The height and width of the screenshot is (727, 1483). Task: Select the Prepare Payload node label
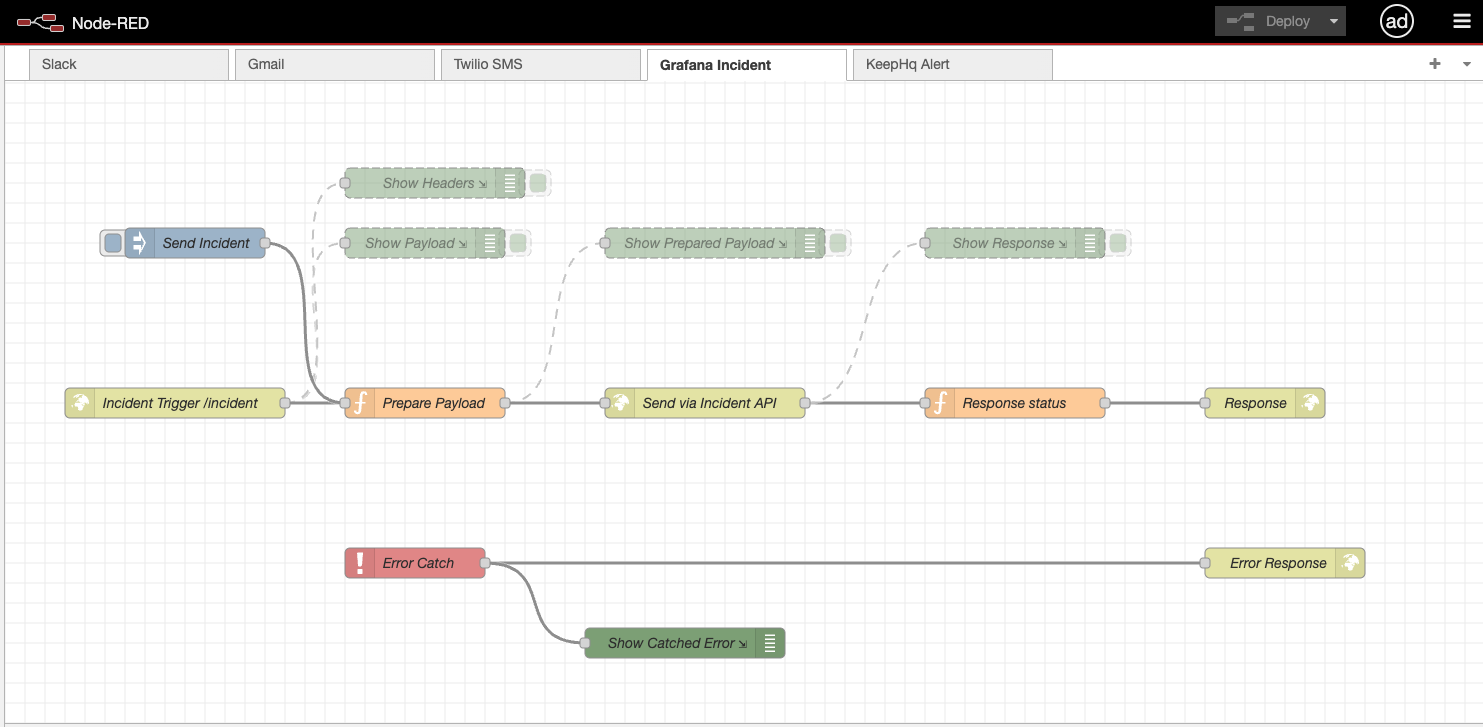click(x=434, y=403)
